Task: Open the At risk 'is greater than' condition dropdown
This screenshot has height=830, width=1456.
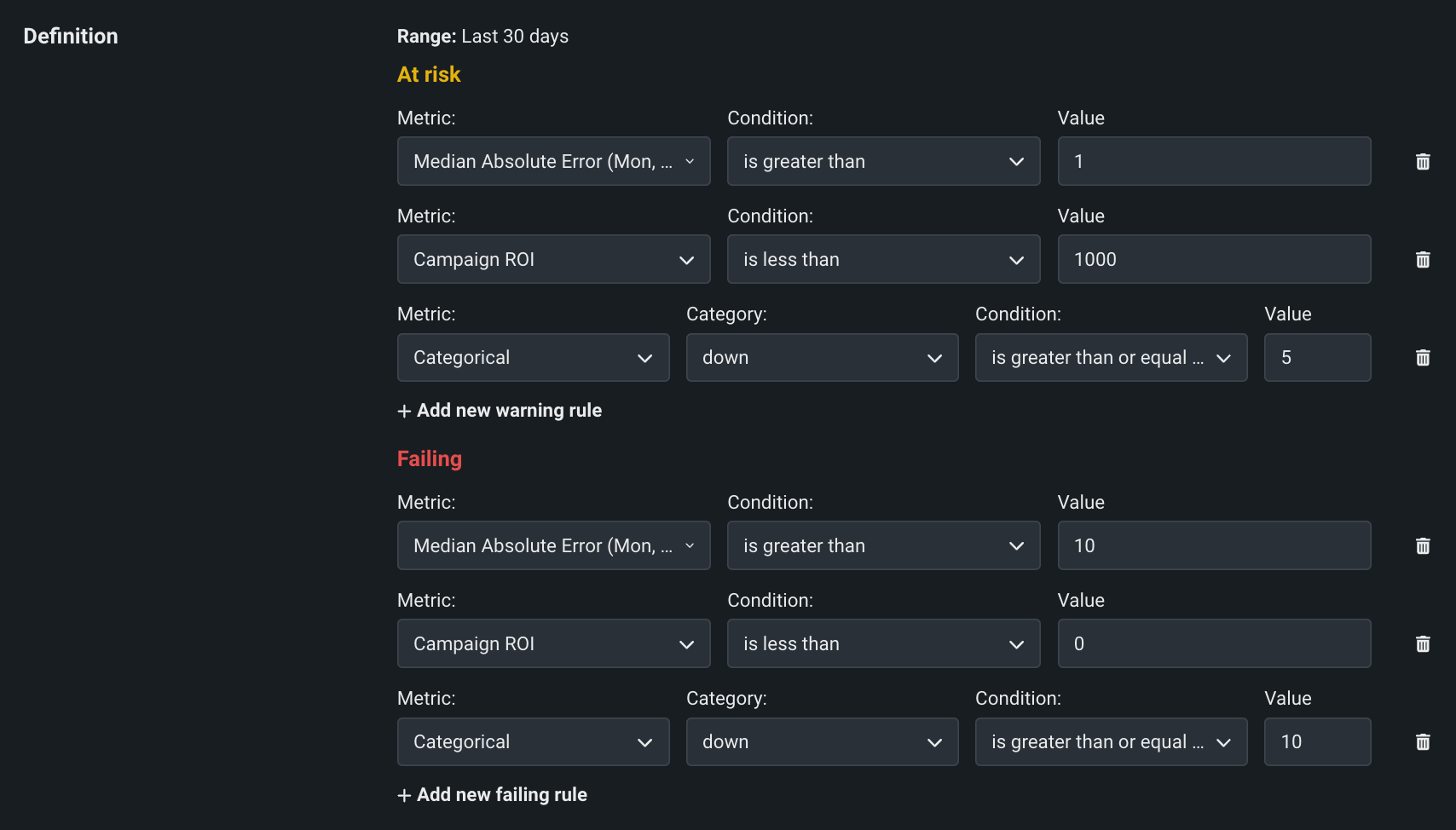Action: (883, 162)
